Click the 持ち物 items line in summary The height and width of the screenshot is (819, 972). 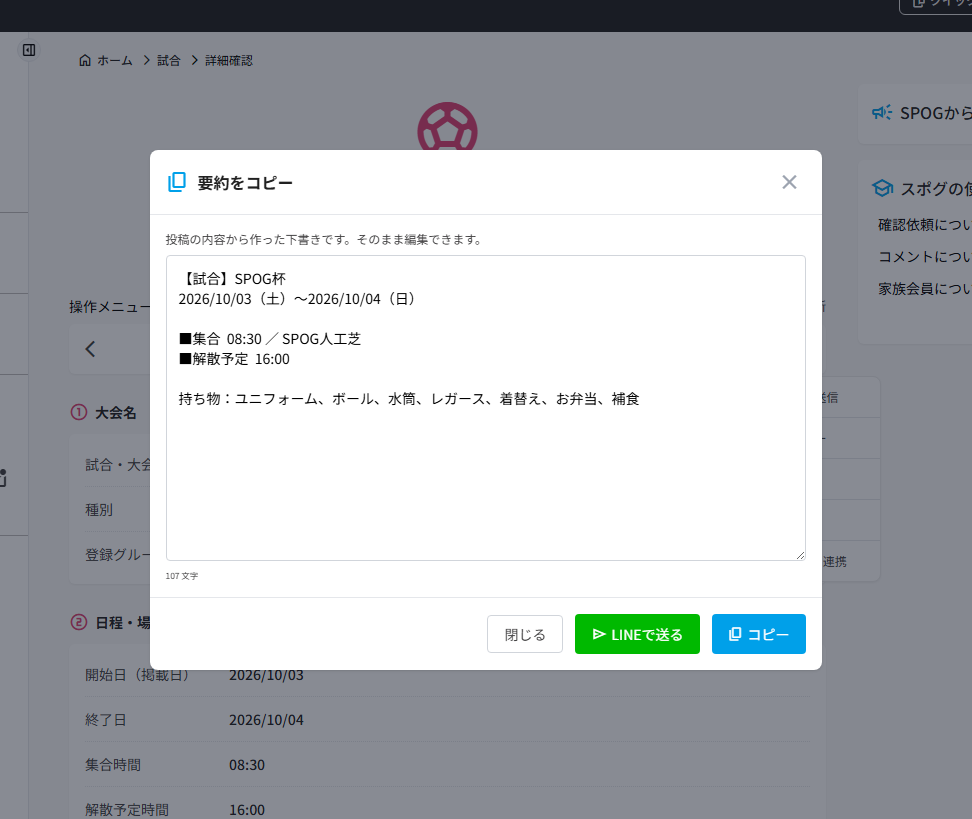[409, 399]
